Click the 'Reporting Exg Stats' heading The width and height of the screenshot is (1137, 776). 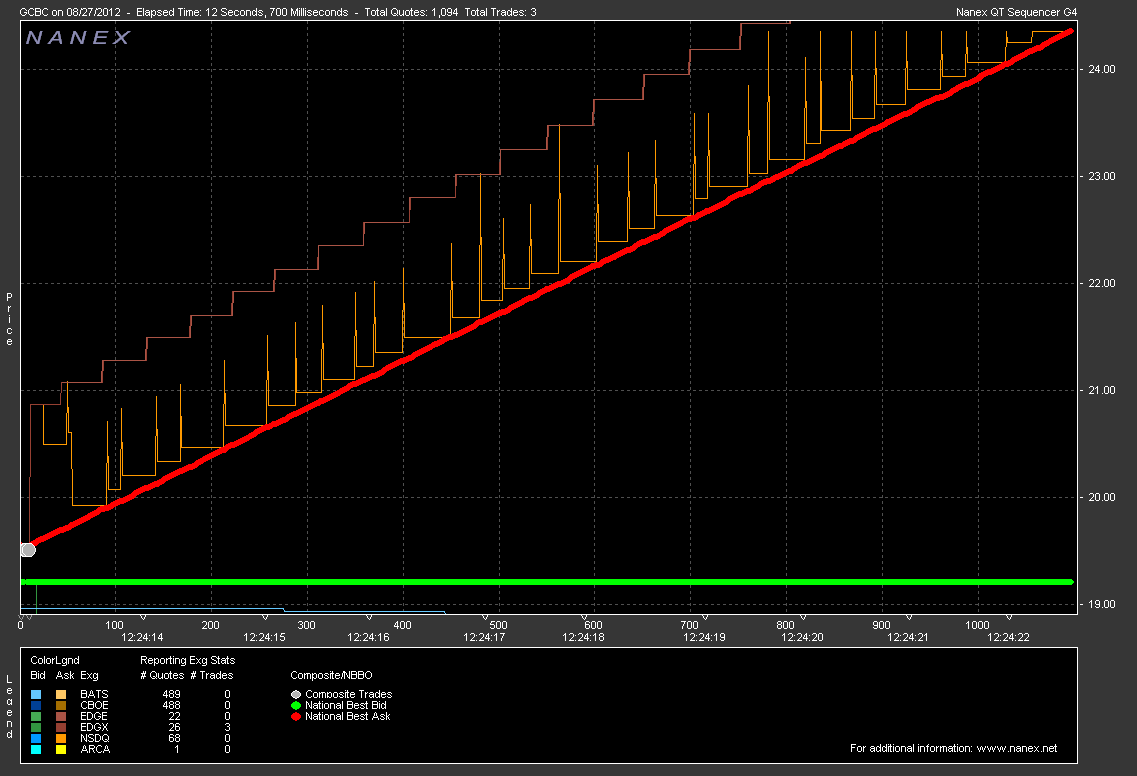(188, 661)
